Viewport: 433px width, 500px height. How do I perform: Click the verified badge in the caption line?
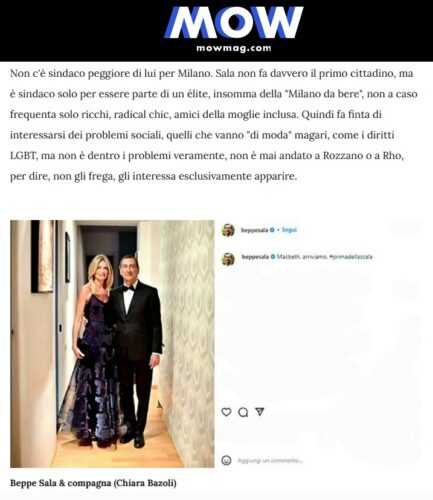pos(272,257)
